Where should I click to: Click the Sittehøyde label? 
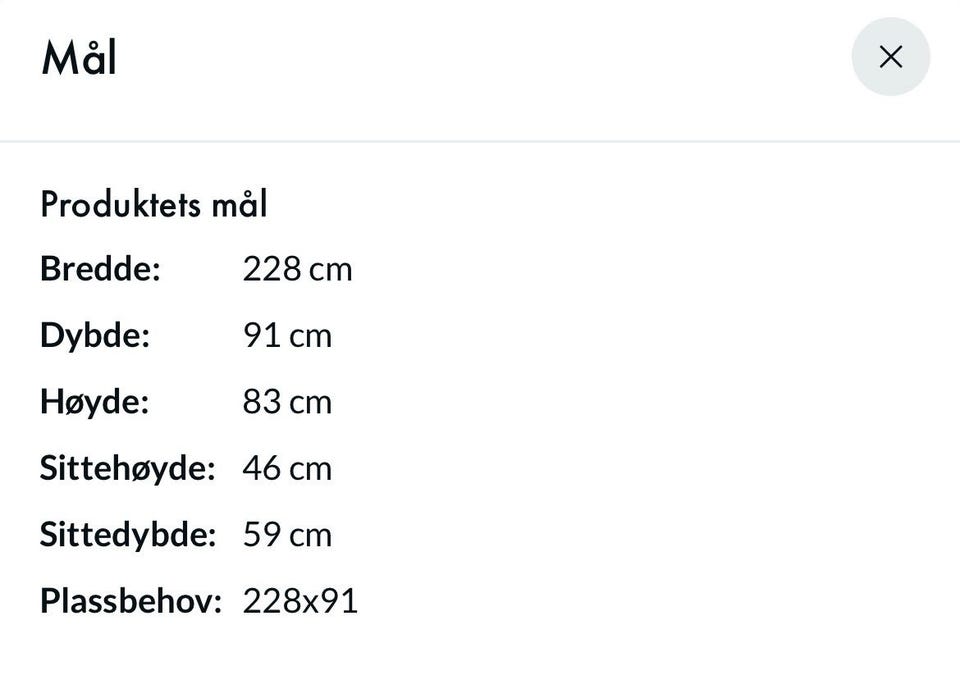click(128, 469)
